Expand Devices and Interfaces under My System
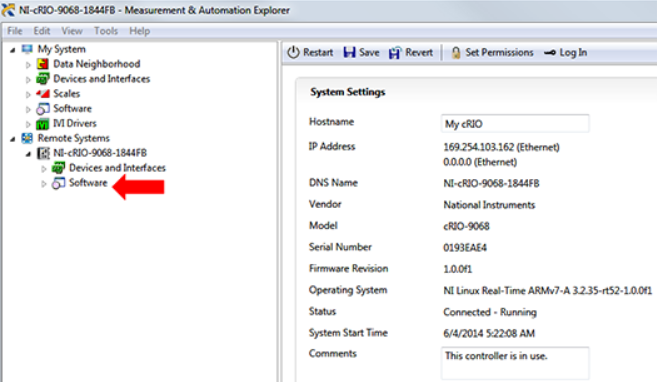The height and width of the screenshot is (382, 657). point(28,79)
